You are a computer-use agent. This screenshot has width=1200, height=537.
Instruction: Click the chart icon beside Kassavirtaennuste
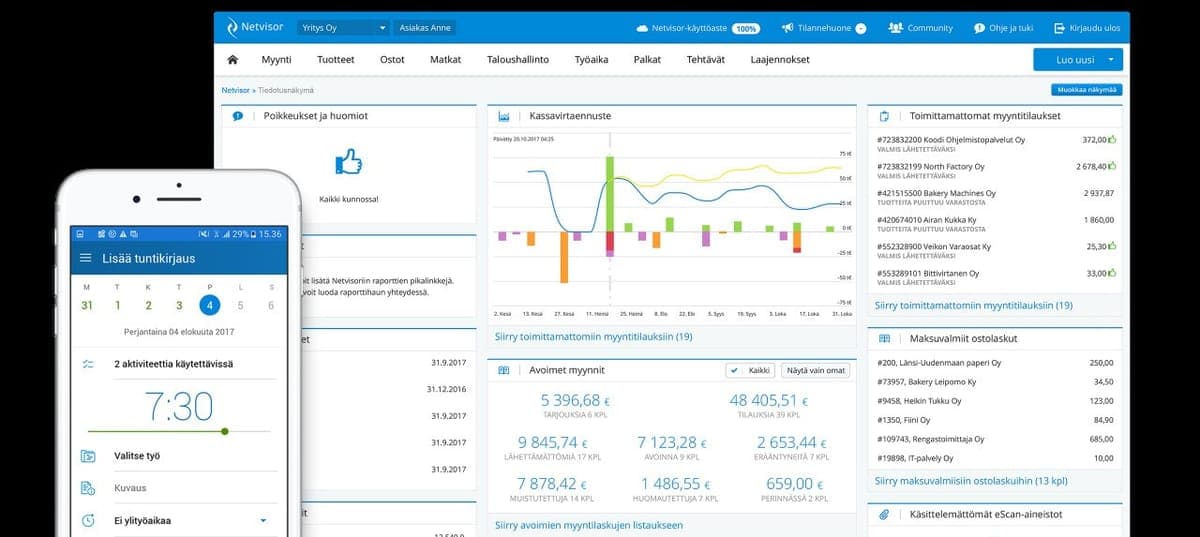[x=504, y=116]
